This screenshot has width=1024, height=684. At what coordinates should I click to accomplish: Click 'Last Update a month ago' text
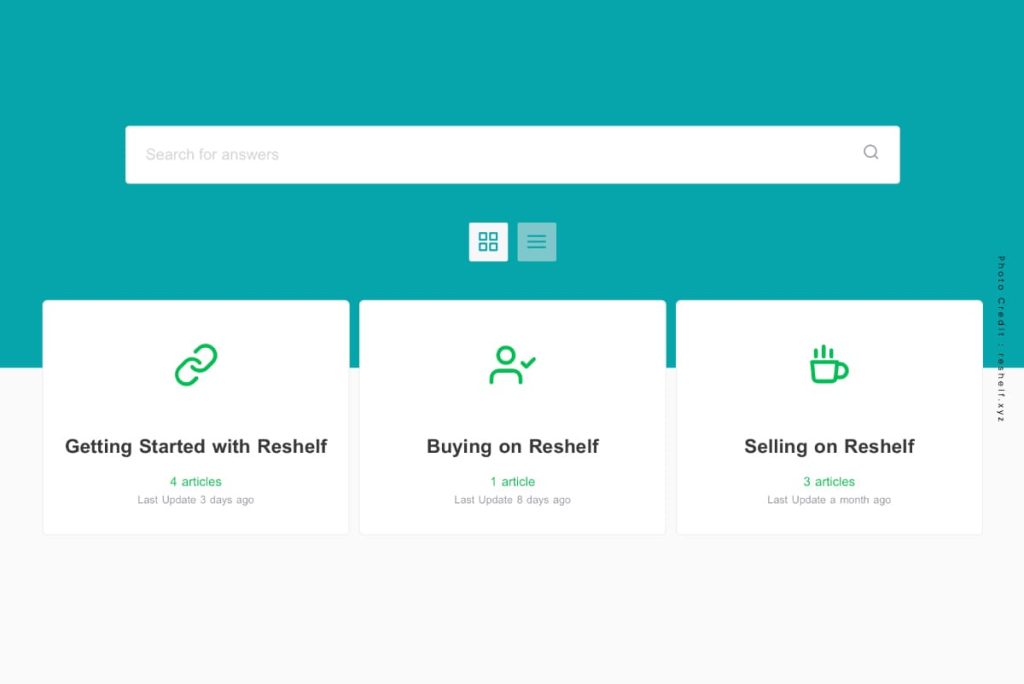(829, 500)
